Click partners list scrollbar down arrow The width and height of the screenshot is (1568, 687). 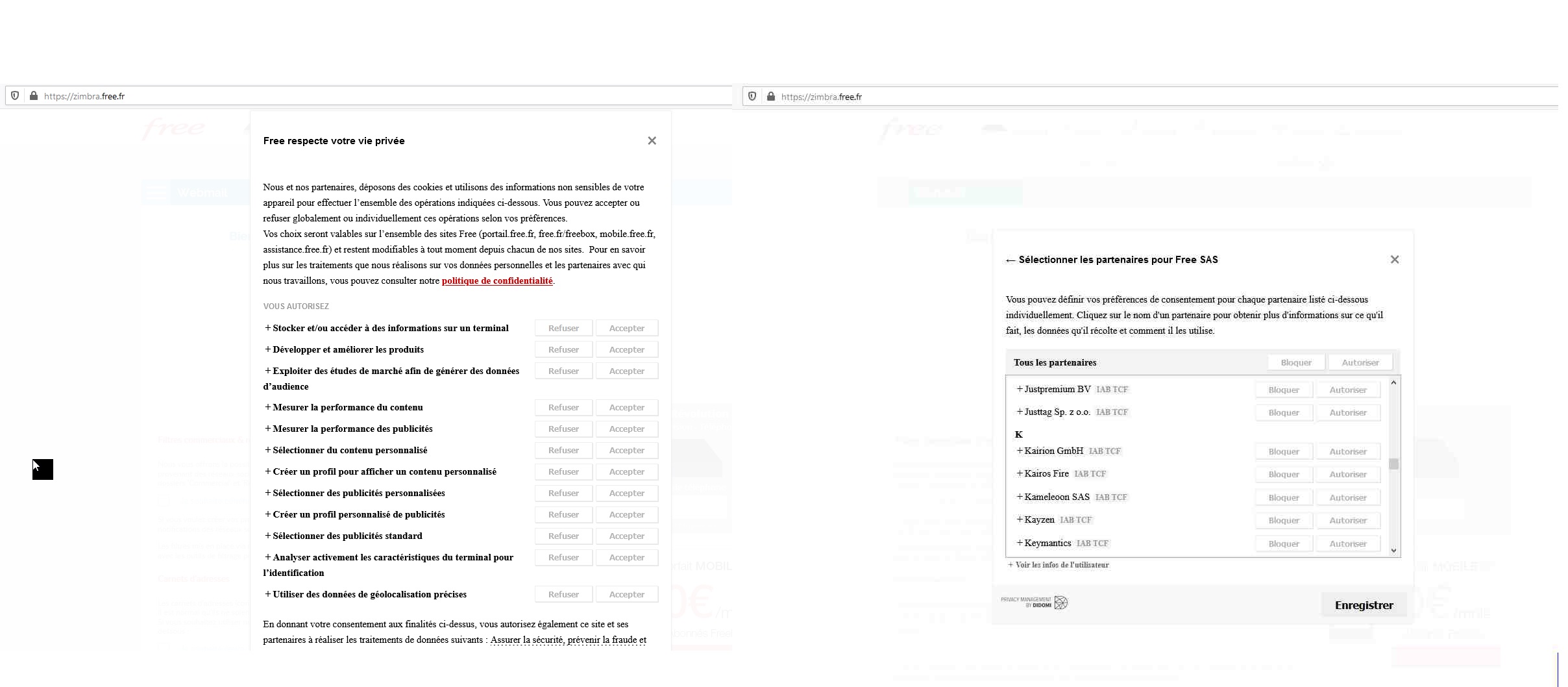1393,551
